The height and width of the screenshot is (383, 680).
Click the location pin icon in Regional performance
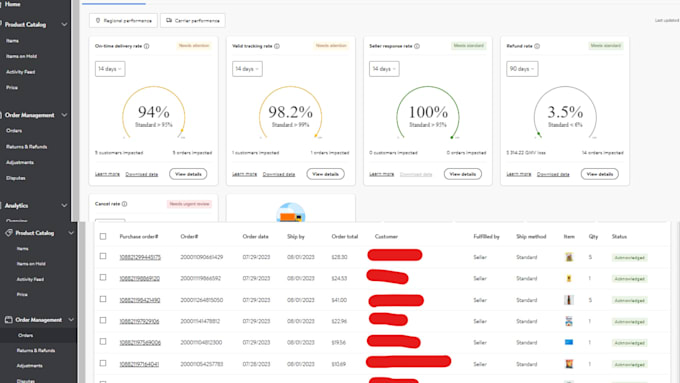[x=98, y=20]
